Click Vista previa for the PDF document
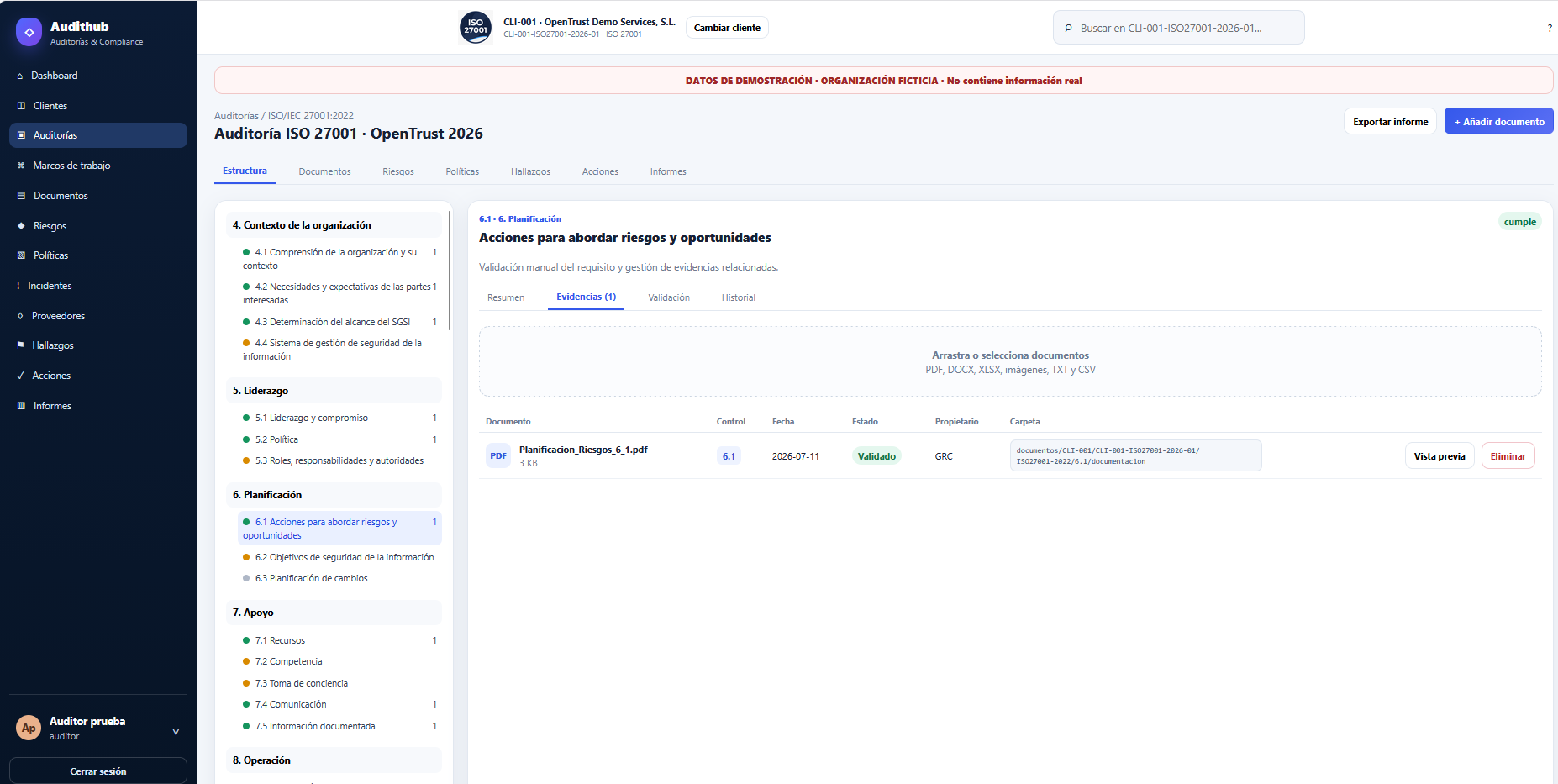 coord(1439,456)
